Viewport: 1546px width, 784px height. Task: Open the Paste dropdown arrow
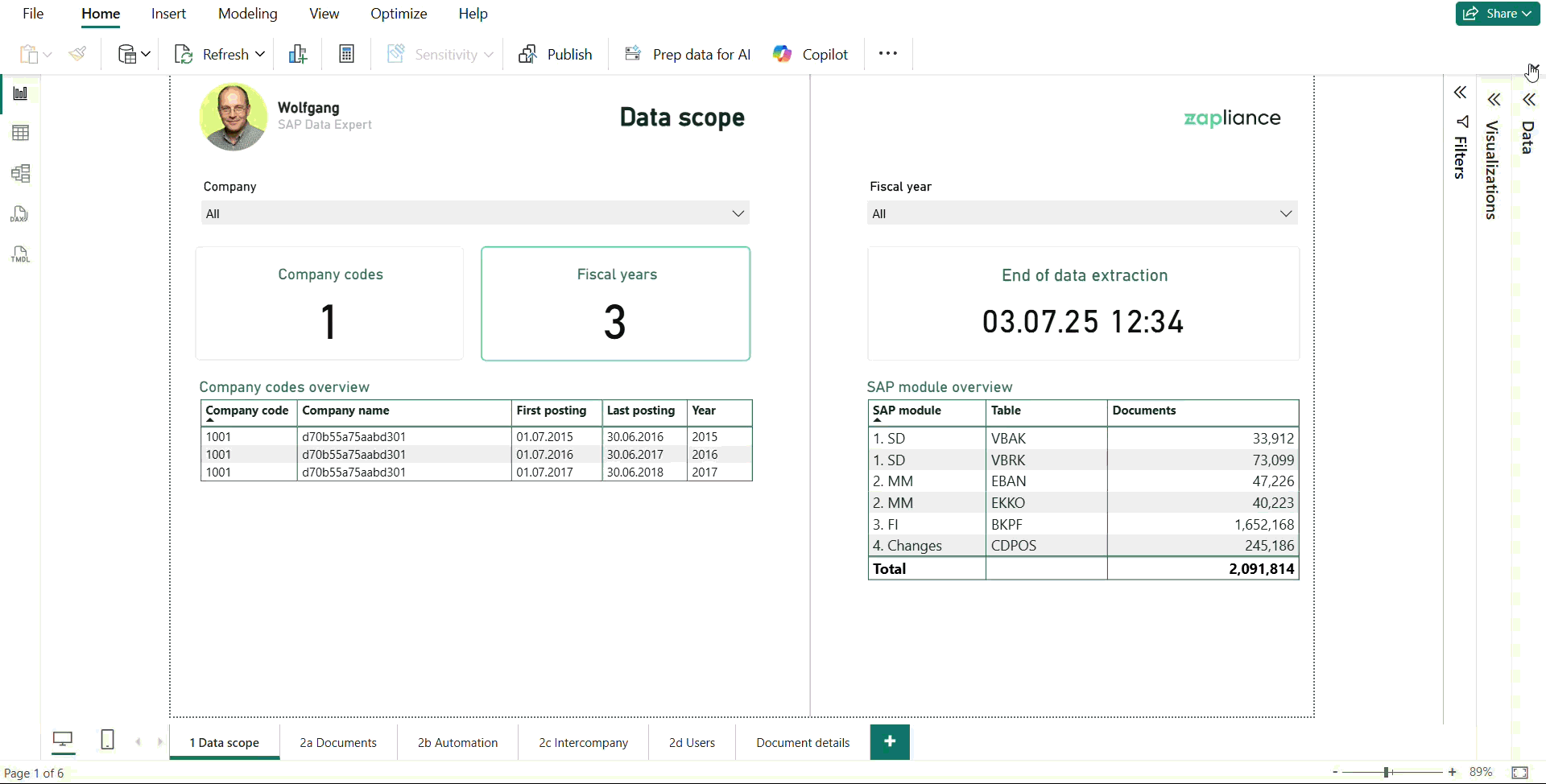click(48, 54)
